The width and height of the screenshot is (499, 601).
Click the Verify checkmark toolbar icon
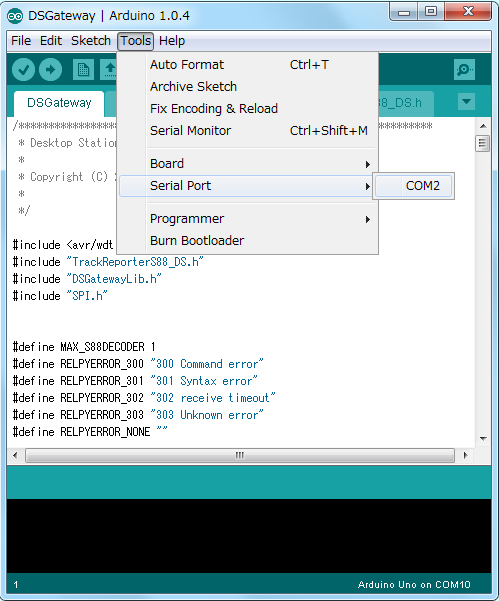tap(23, 69)
